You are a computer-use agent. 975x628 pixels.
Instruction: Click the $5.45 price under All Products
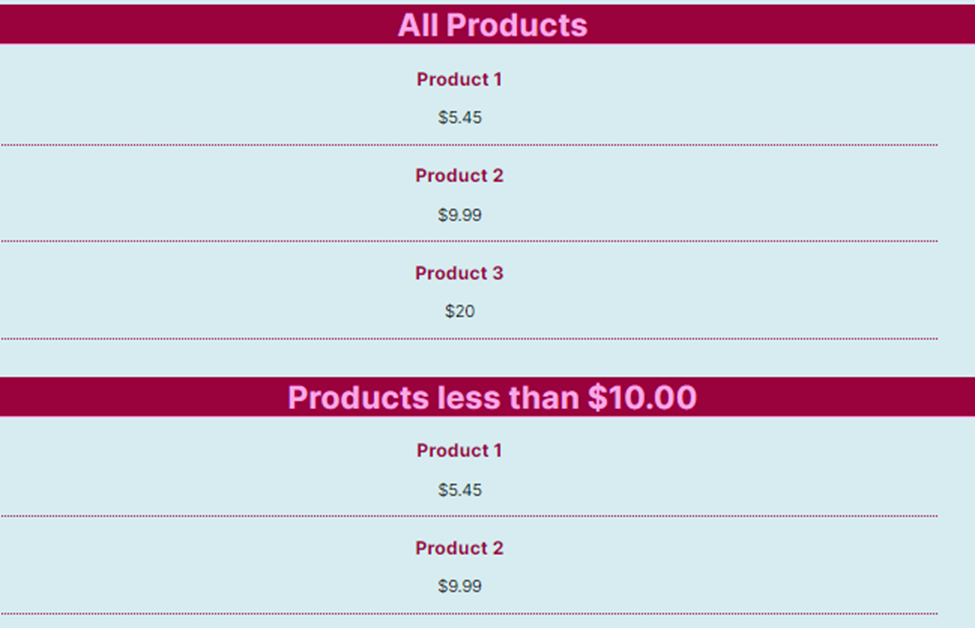coord(459,117)
